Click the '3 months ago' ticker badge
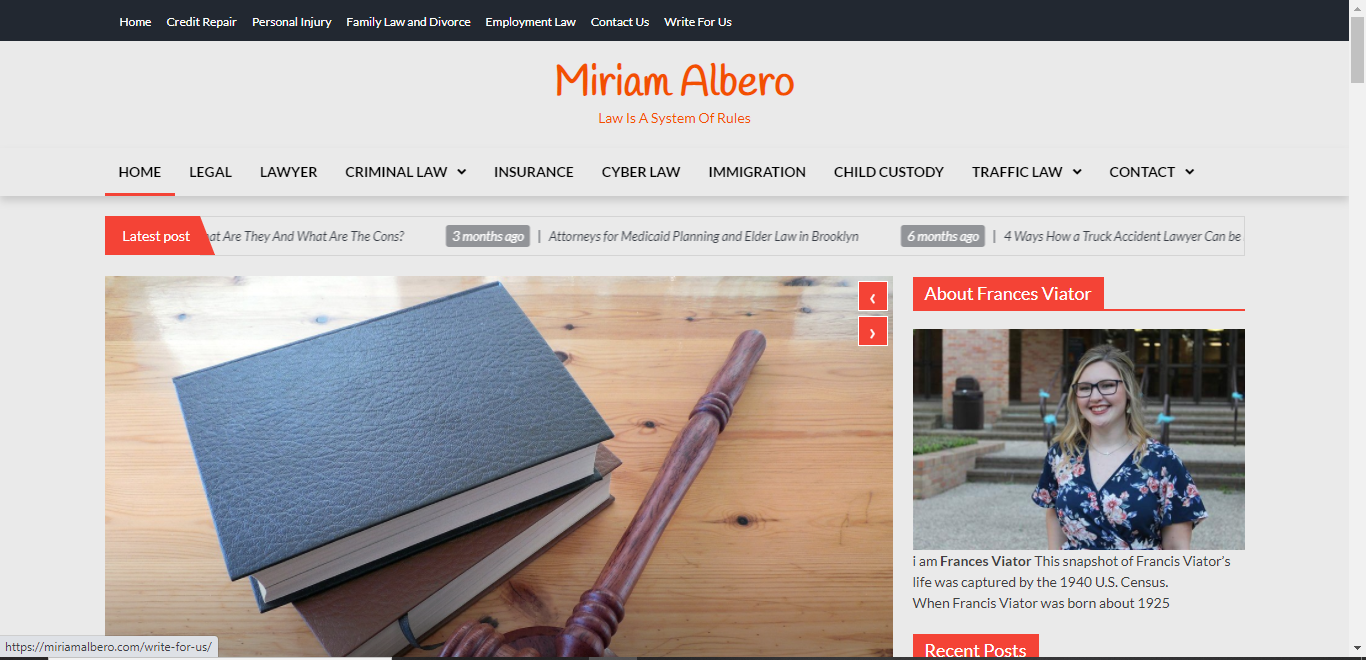The width and height of the screenshot is (1366, 660). coord(488,236)
